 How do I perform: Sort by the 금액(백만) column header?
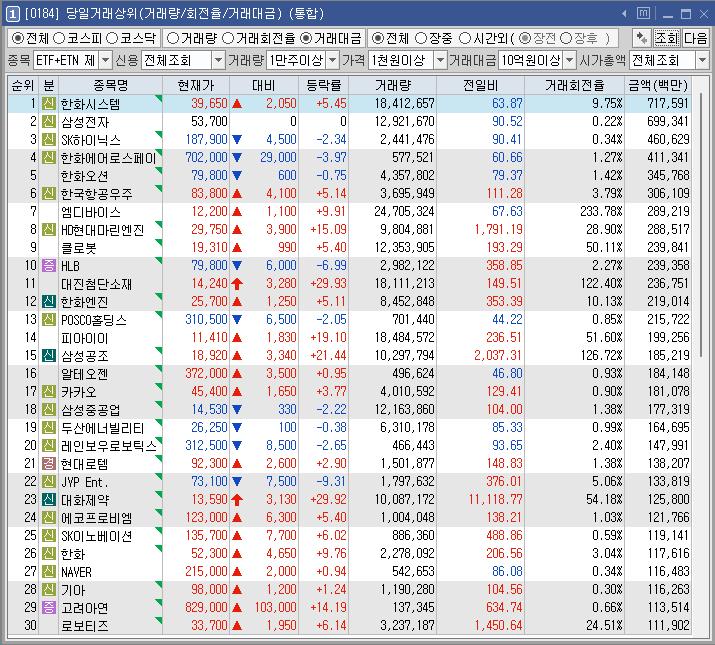click(658, 85)
